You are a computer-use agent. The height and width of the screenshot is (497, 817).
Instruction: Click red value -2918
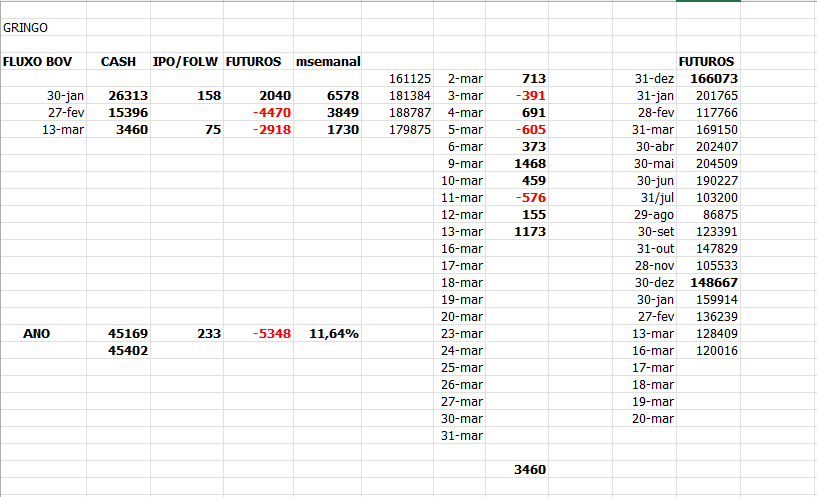pos(258,130)
